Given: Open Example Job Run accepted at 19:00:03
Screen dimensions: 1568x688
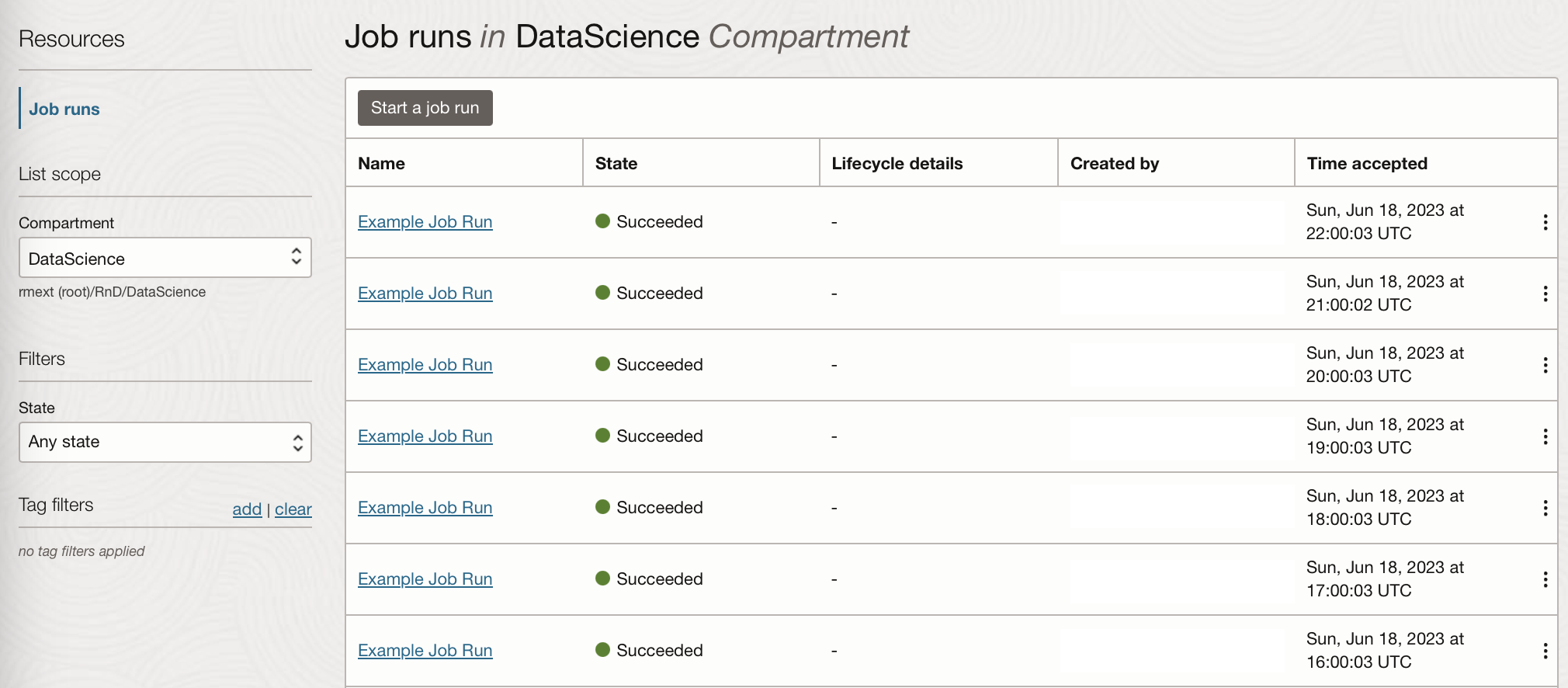Looking at the screenshot, I should [x=425, y=436].
